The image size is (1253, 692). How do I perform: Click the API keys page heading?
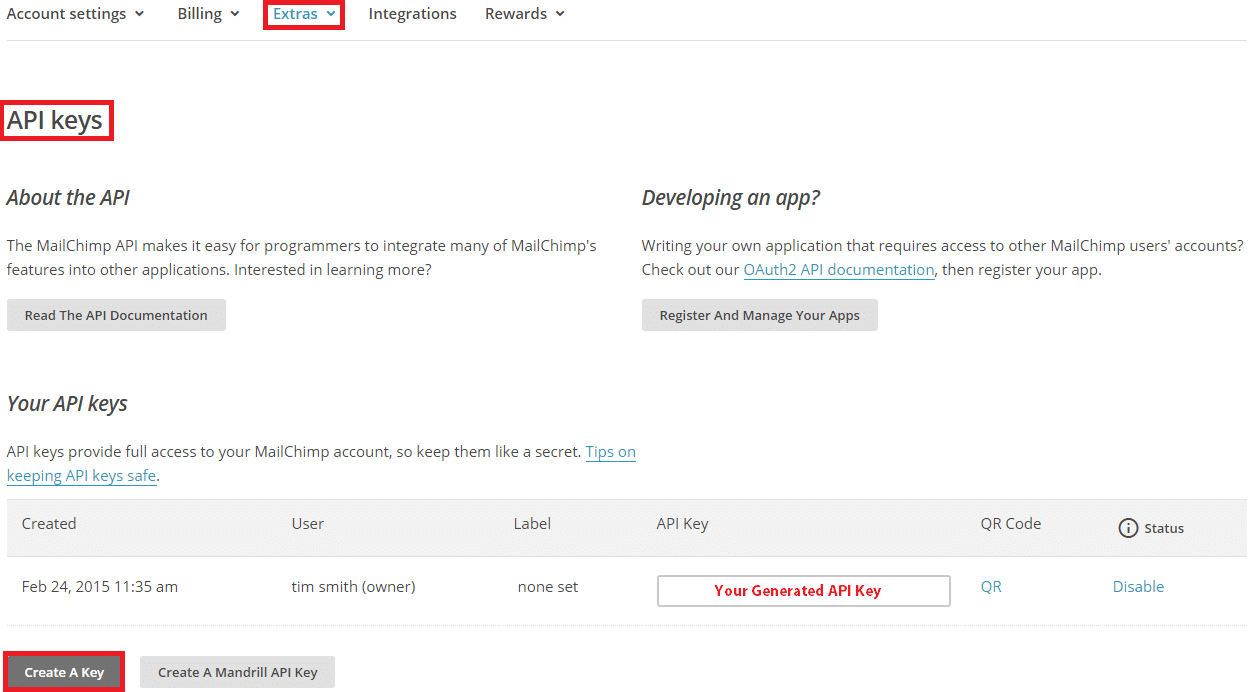point(55,121)
